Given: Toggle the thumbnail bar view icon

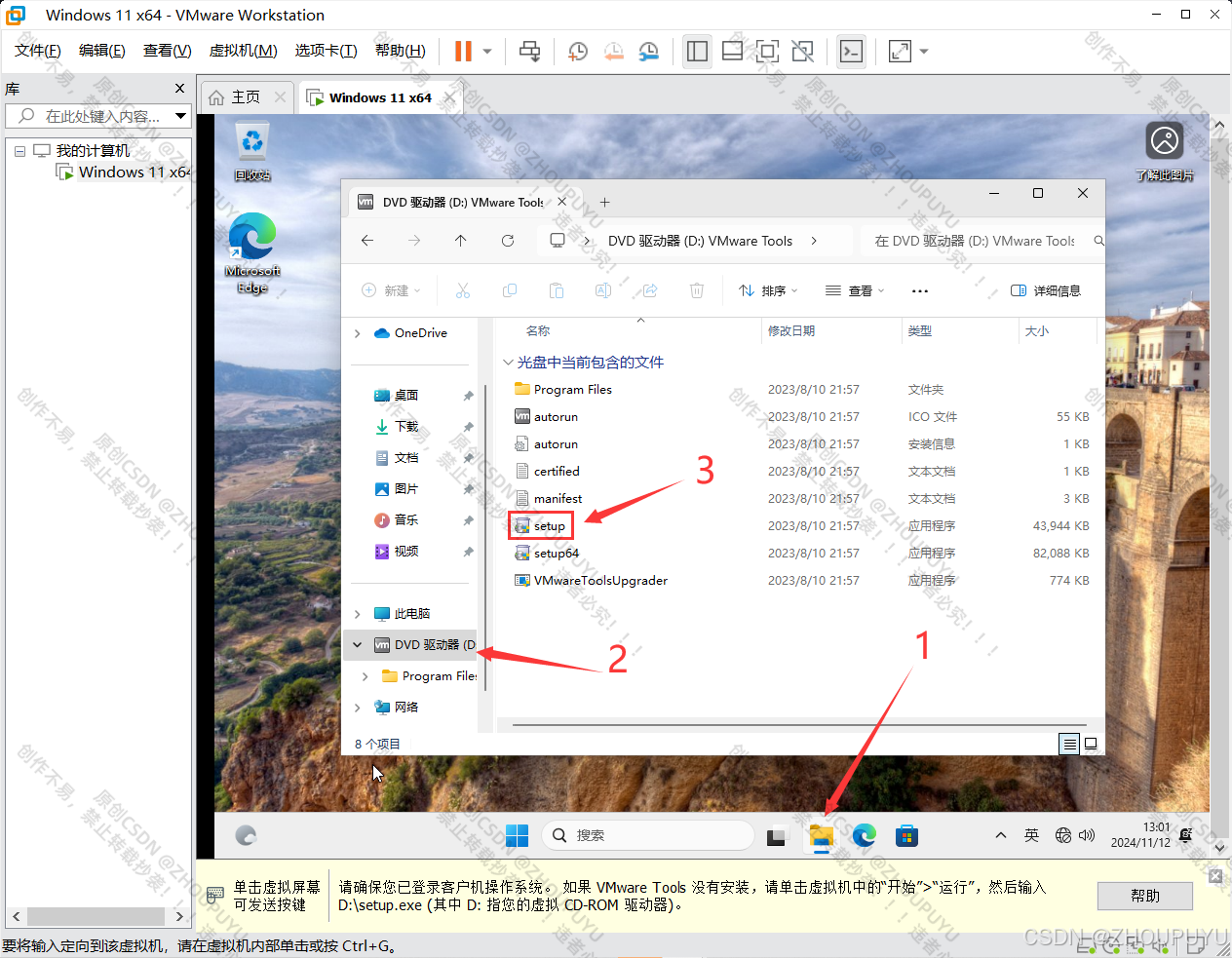Looking at the screenshot, I should 732,51.
